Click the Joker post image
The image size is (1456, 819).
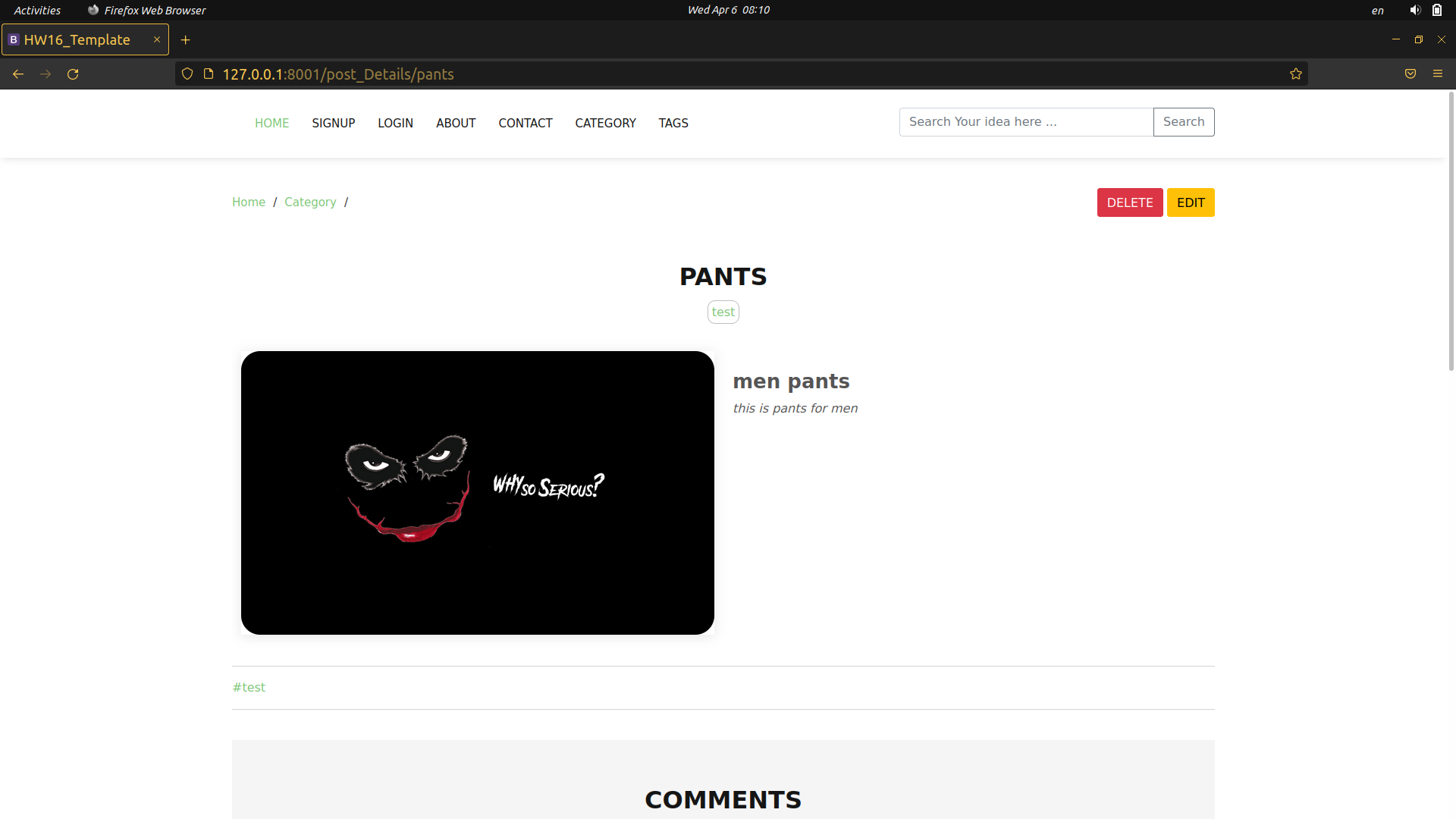click(x=478, y=493)
